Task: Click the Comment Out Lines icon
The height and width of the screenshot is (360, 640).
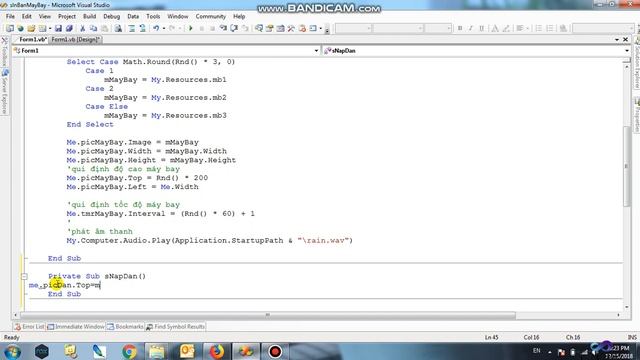Action: pos(131,28)
